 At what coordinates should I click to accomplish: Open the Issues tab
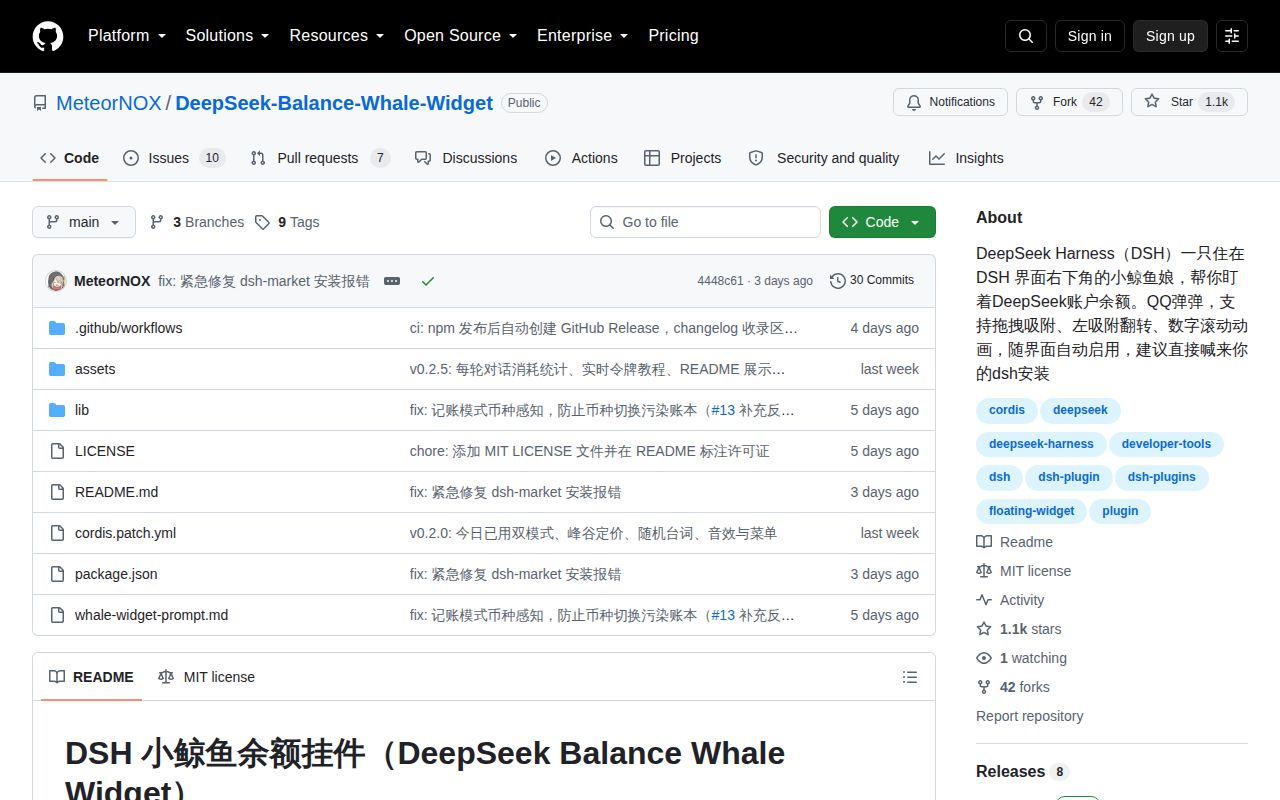click(x=174, y=158)
